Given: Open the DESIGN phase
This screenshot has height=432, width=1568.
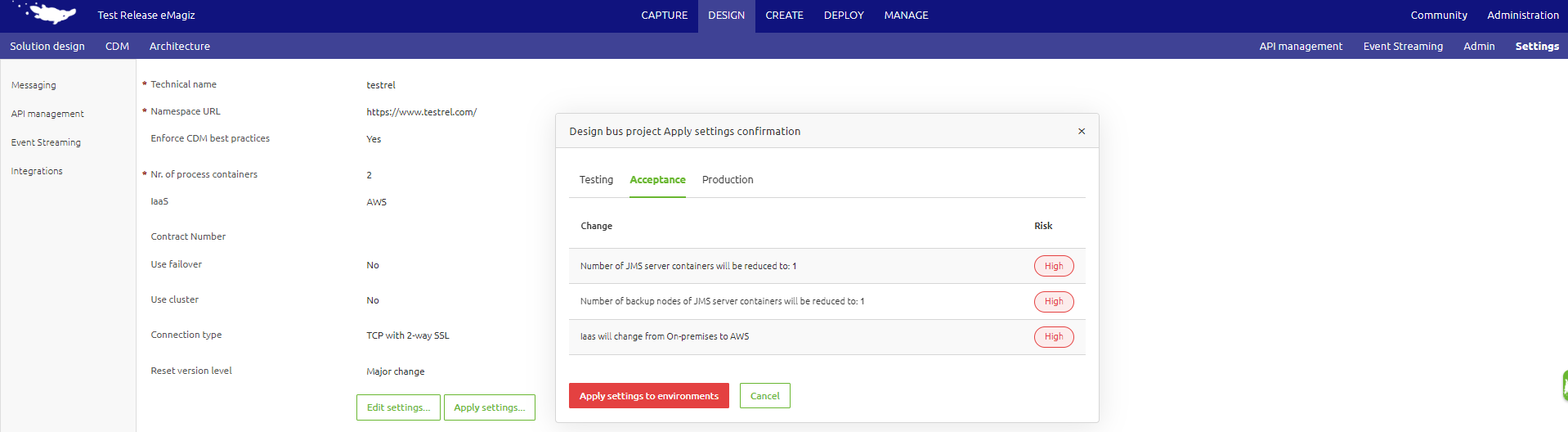Looking at the screenshot, I should [726, 16].
